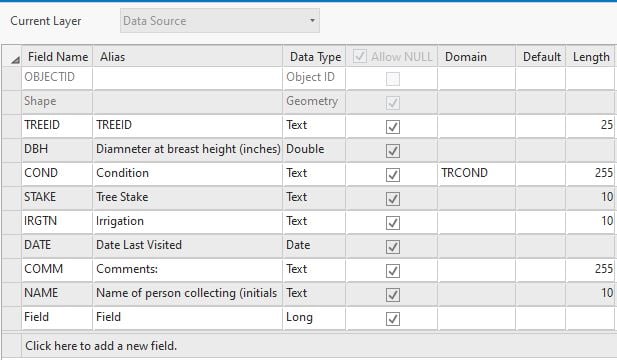Edit the length 10 for STAKE
Screen dimensions: 617x360
(591, 198)
